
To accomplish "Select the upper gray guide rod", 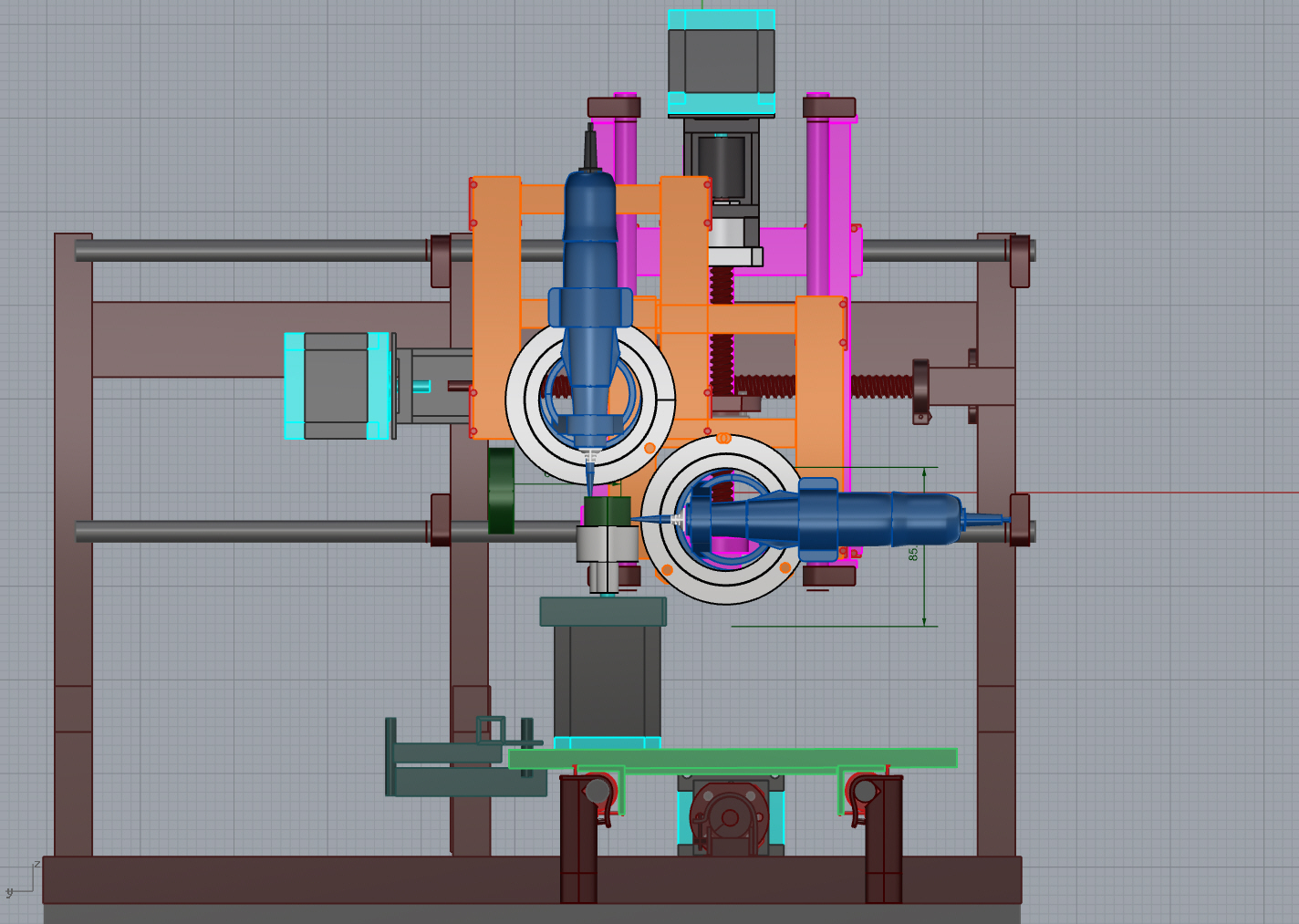I will (x=255, y=251).
